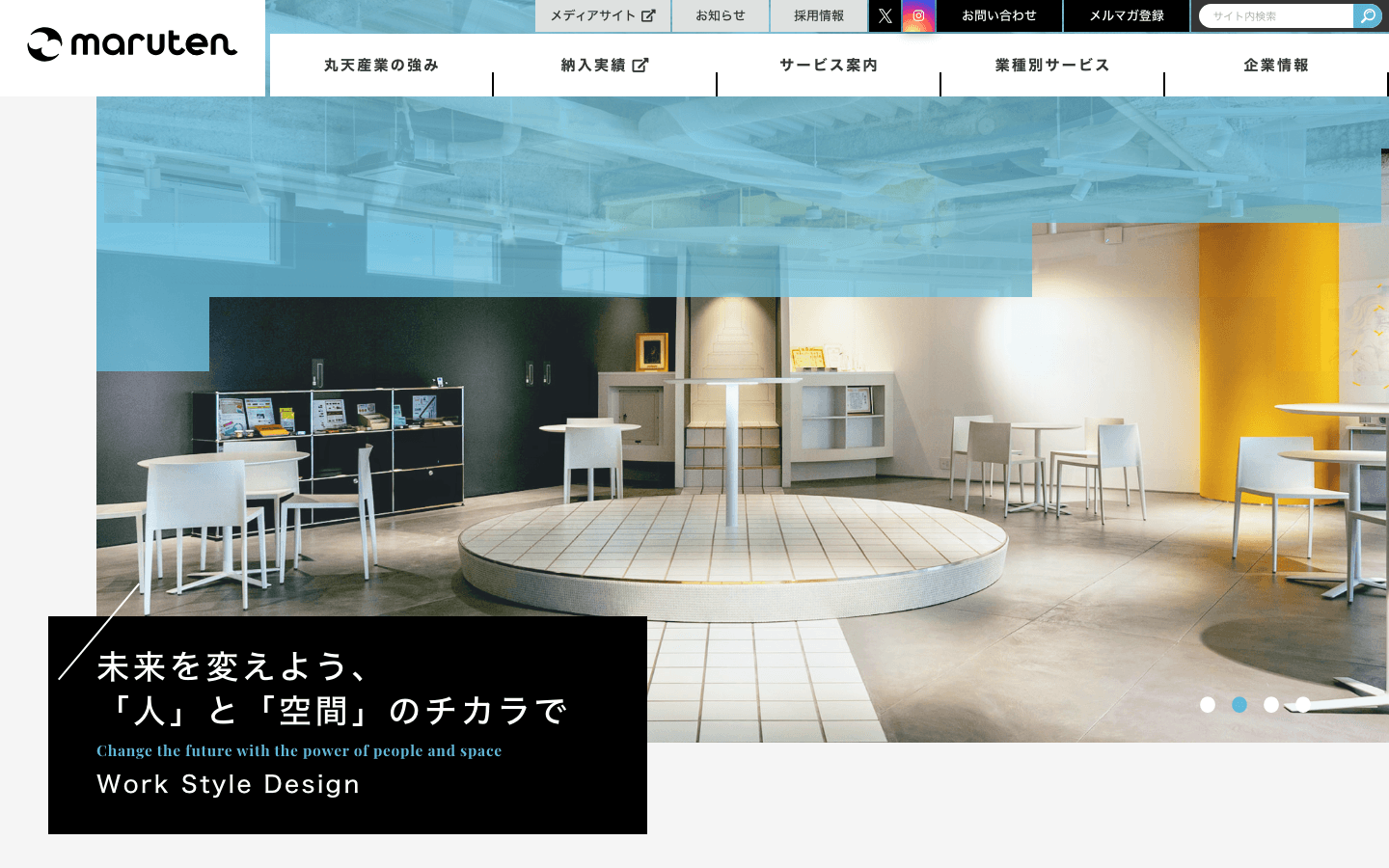Screen dimensions: 1389x868
Task: Select third carousel slide dot
Action: pyautogui.click(x=1271, y=705)
